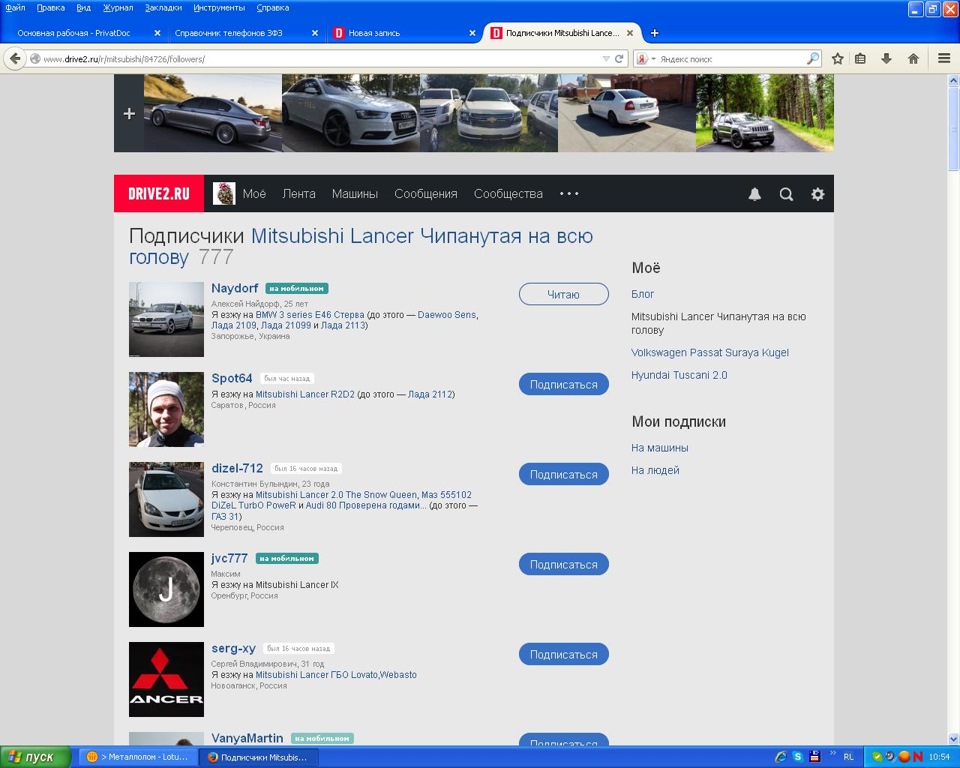The height and width of the screenshot is (768, 960).
Task: Open 'Сообщения' in DRIVE2 navigation
Action: (x=426, y=194)
